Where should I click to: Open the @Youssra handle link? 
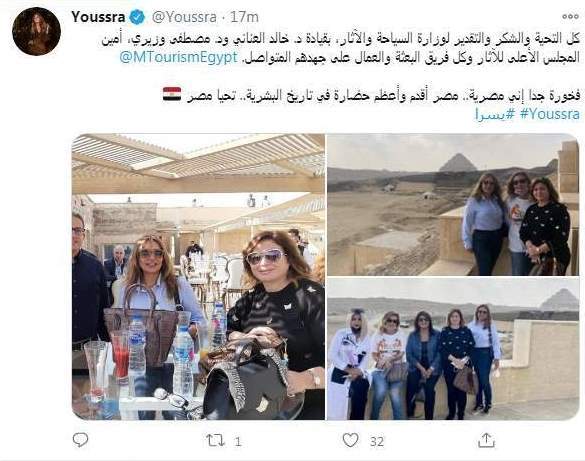[184, 17]
